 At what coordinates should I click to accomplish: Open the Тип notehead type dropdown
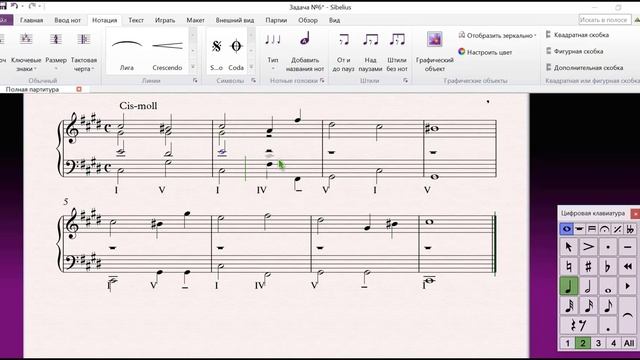tap(273, 52)
